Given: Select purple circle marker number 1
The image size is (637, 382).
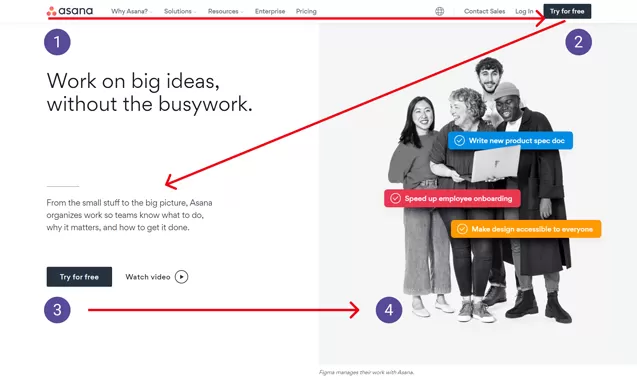Looking at the screenshot, I should [x=57, y=42].
